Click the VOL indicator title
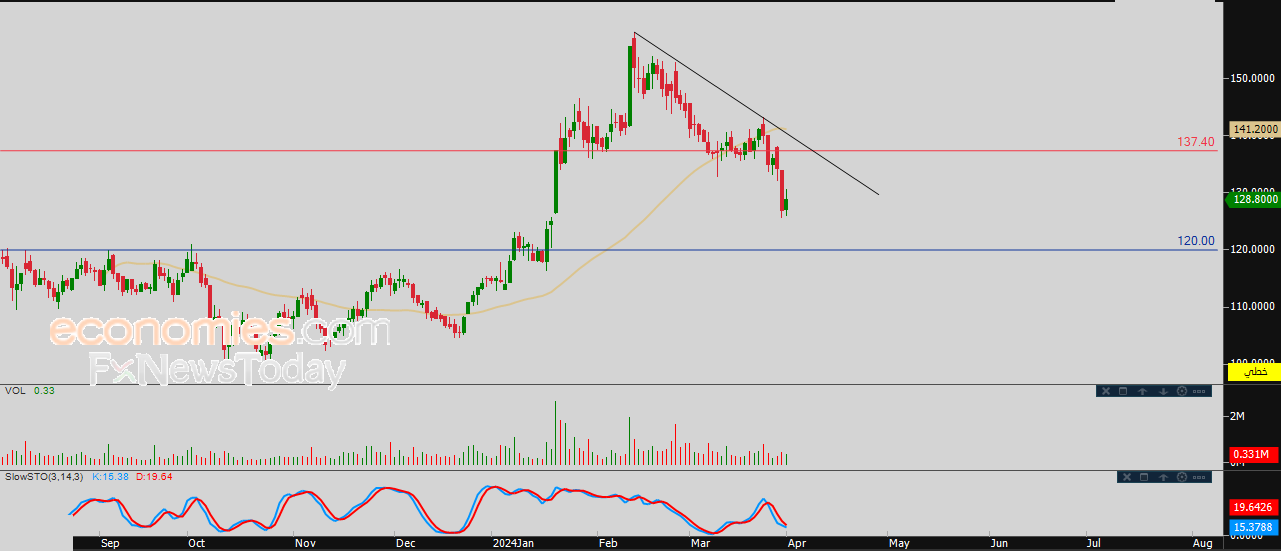This screenshot has height=551, width=1281. 15,391
